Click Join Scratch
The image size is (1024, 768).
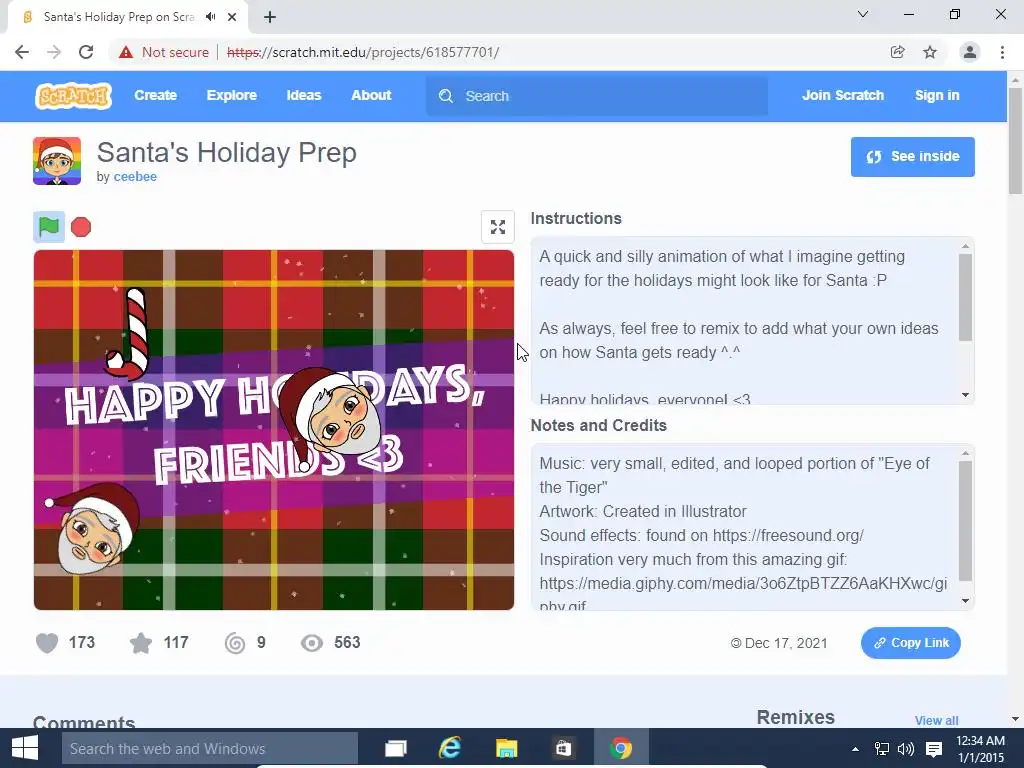(x=842, y=95)
